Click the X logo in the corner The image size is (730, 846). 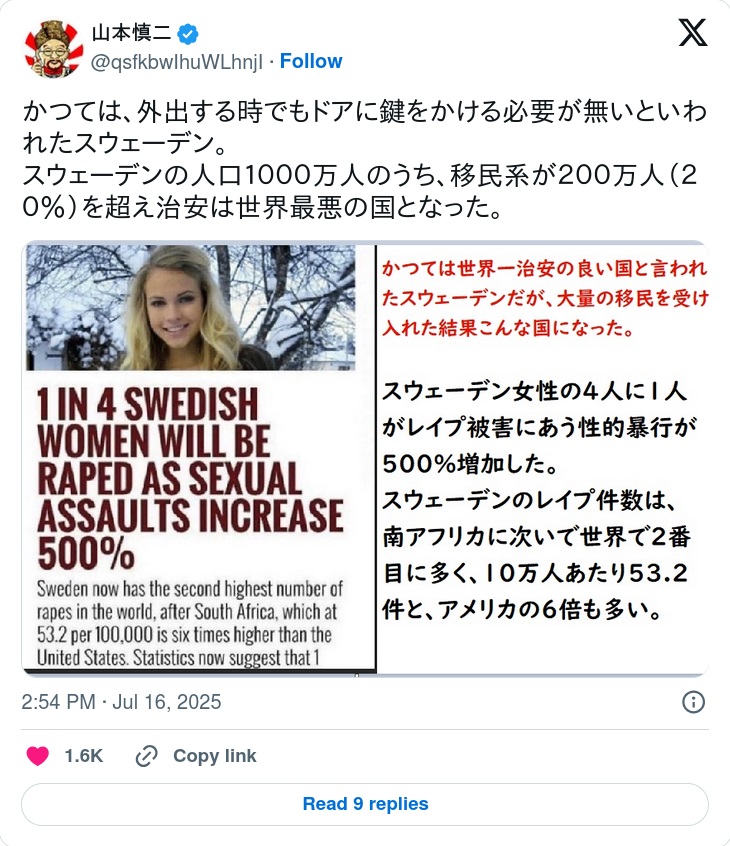point(692,32)
